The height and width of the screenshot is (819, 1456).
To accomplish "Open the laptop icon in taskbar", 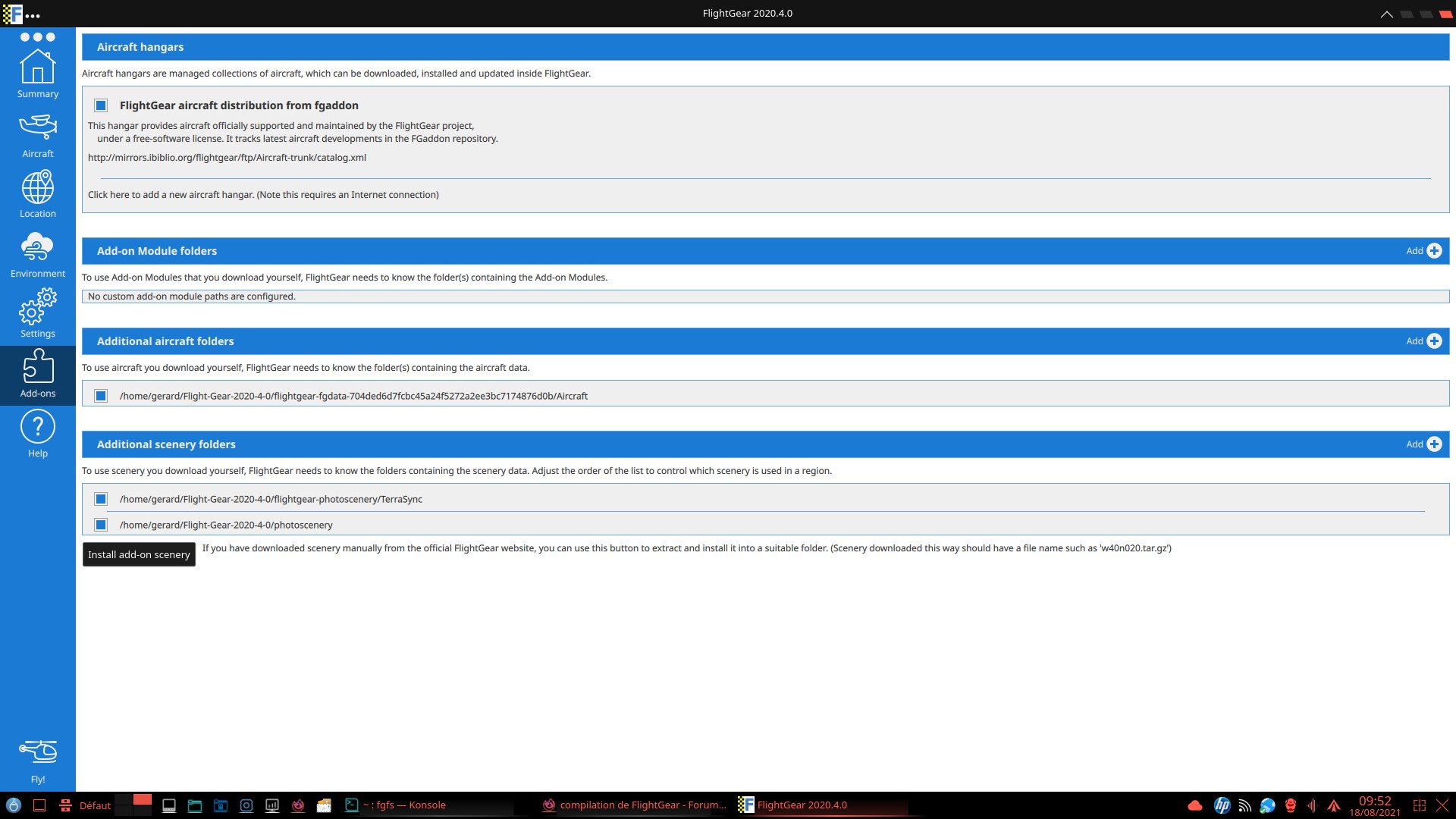I will [169, 805].
